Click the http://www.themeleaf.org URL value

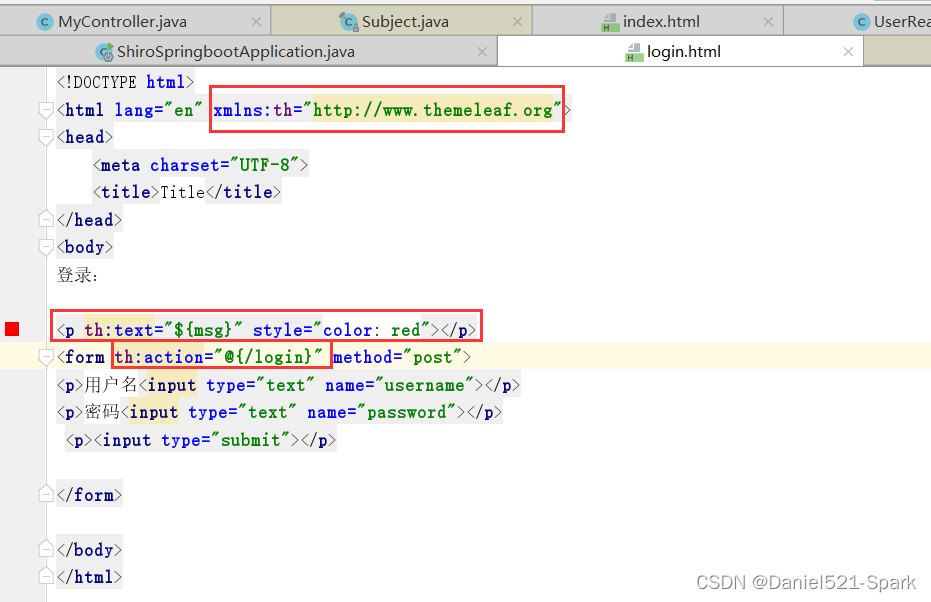click(433, 110)
